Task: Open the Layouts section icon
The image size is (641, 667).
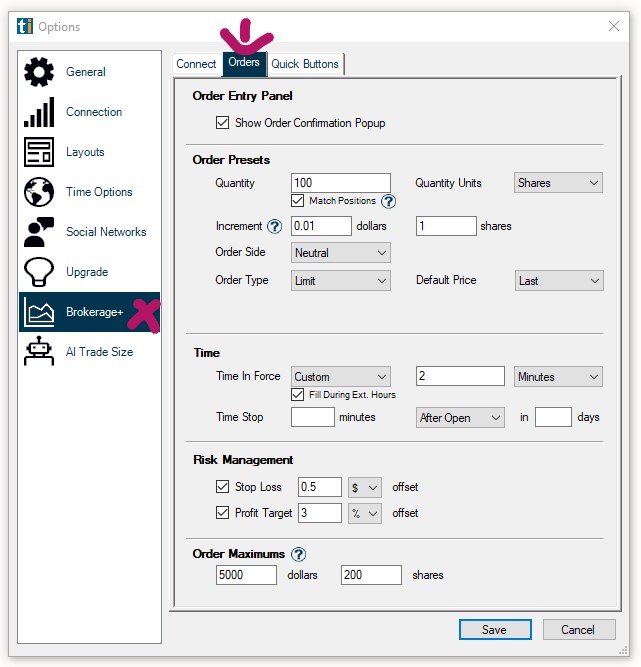Action: (x=39, y=152)
